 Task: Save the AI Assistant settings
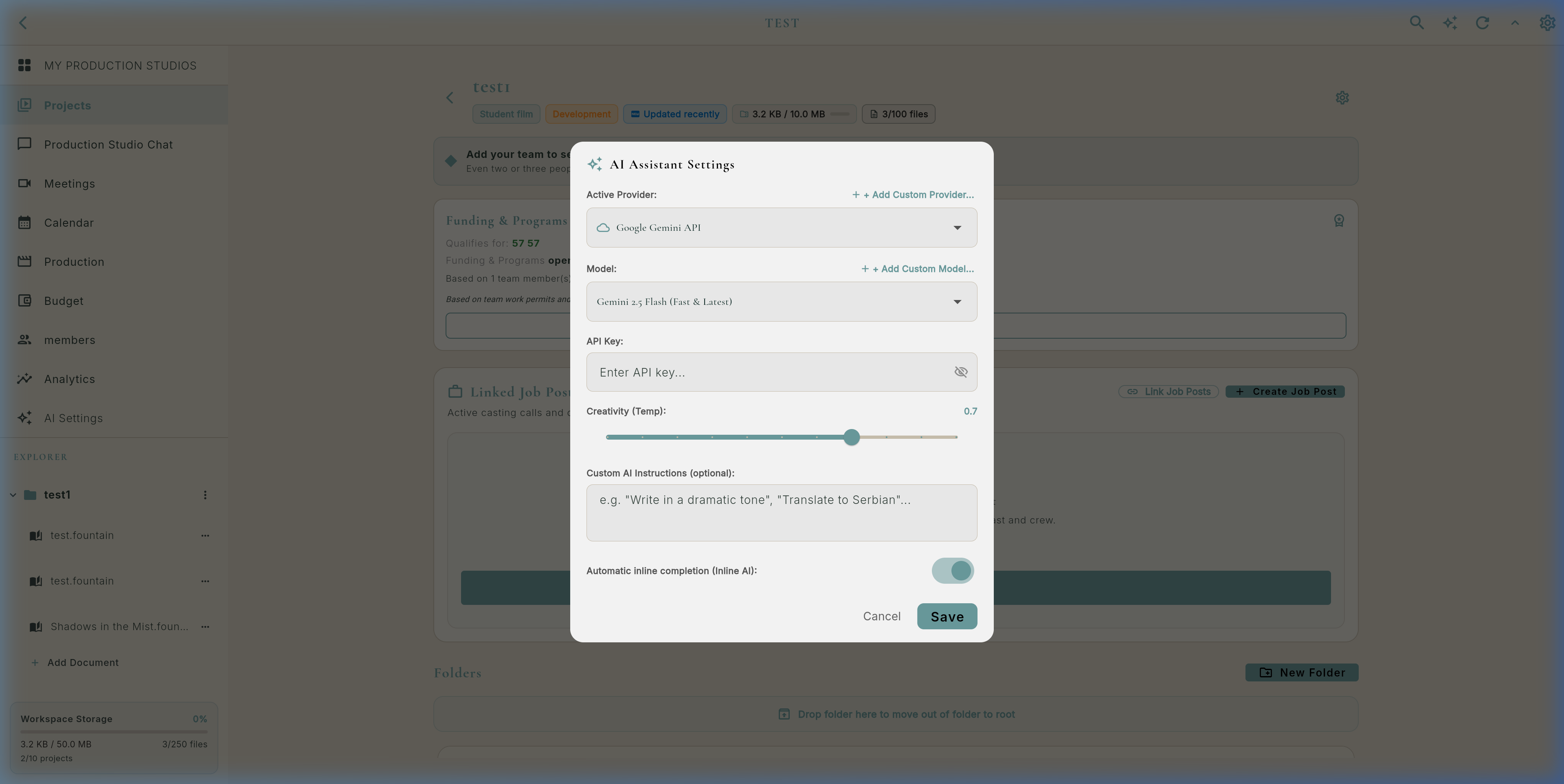[x=947, y=617]
